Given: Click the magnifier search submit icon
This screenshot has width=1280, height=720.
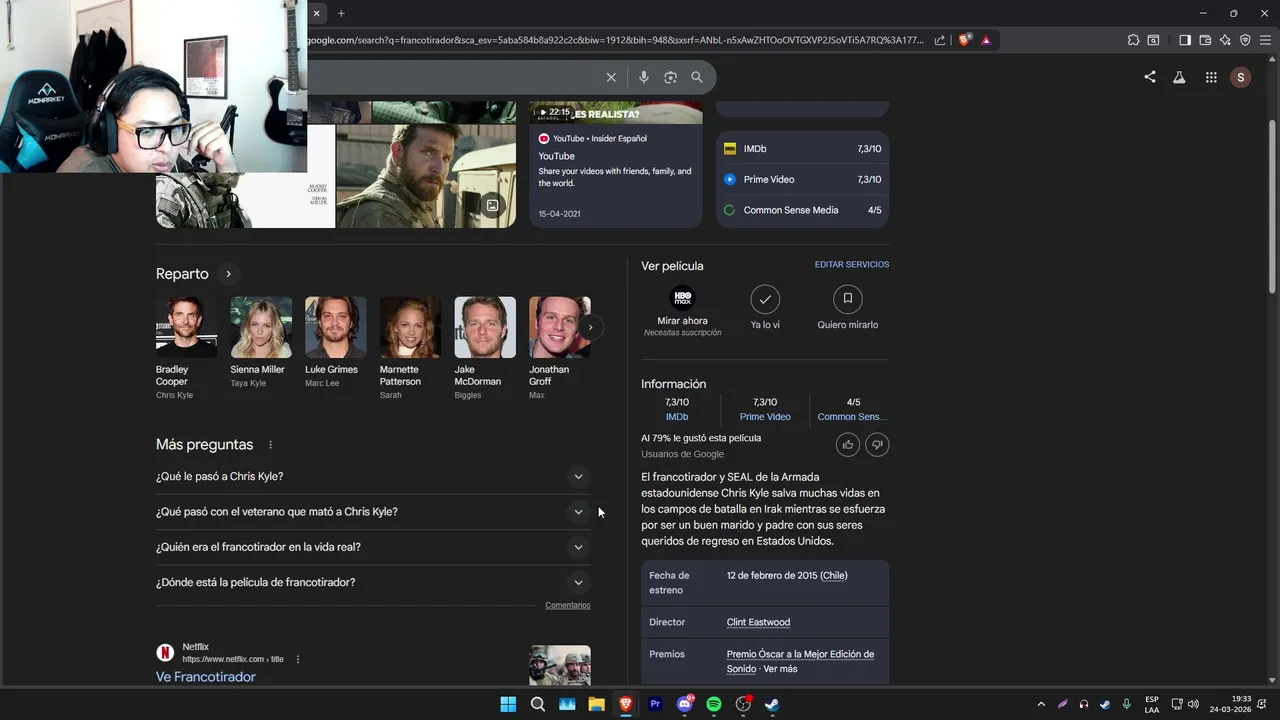Looking at the screenshot, I should [x=697, y=77].
